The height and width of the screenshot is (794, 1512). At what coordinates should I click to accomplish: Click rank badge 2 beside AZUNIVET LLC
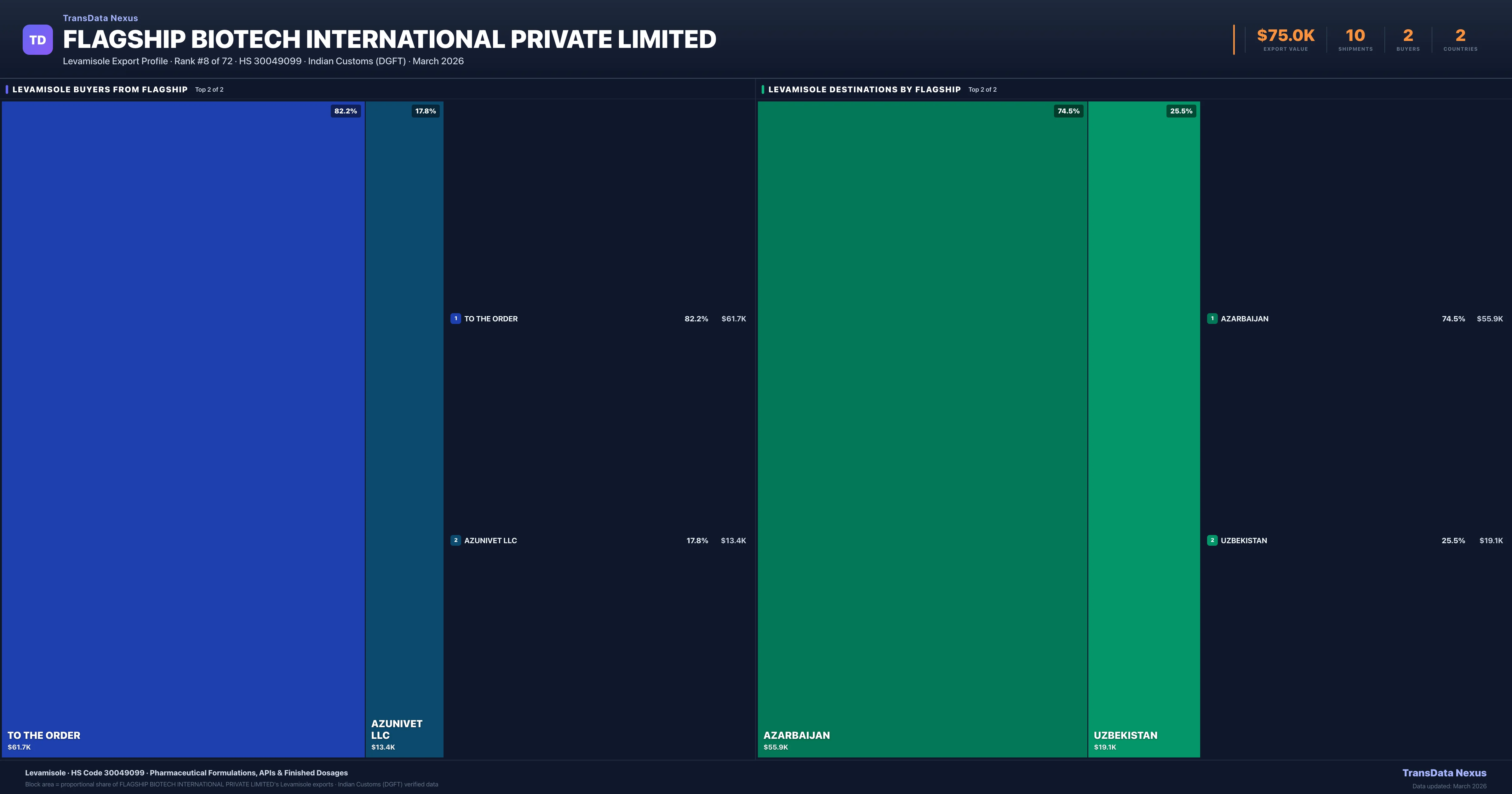point(455,540)
